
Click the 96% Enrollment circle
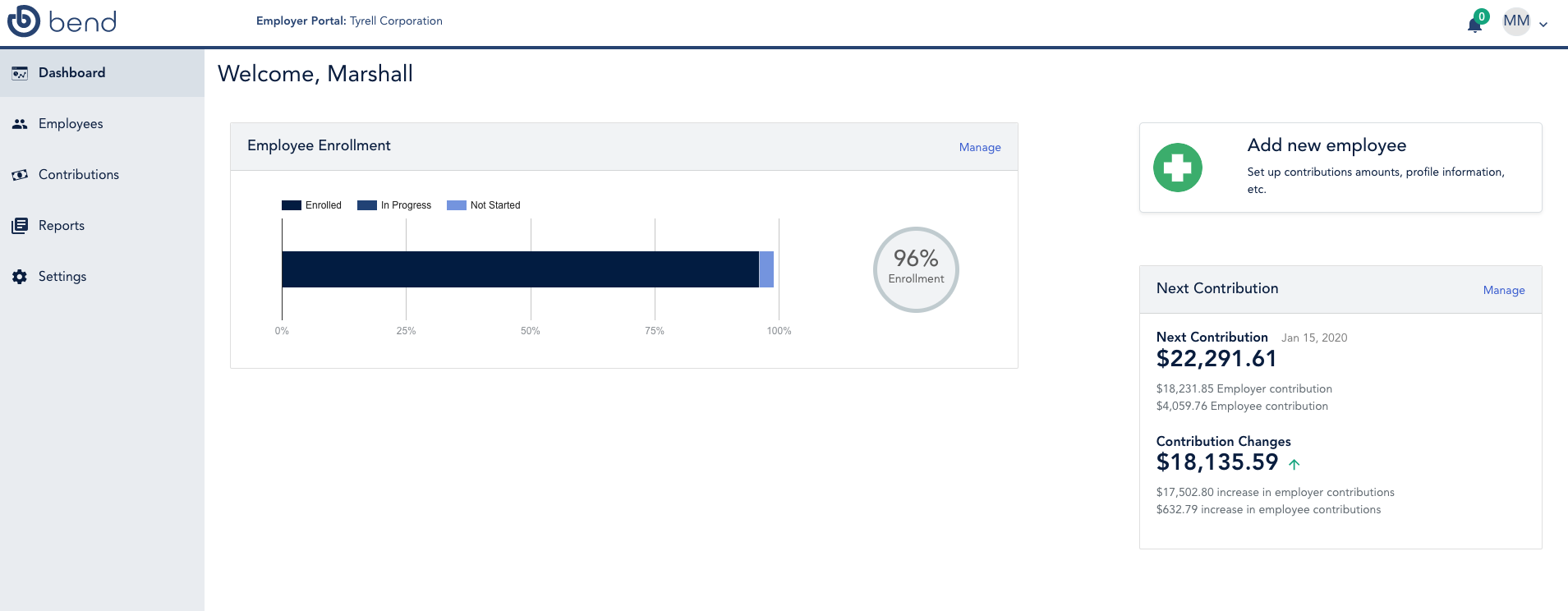916,269
